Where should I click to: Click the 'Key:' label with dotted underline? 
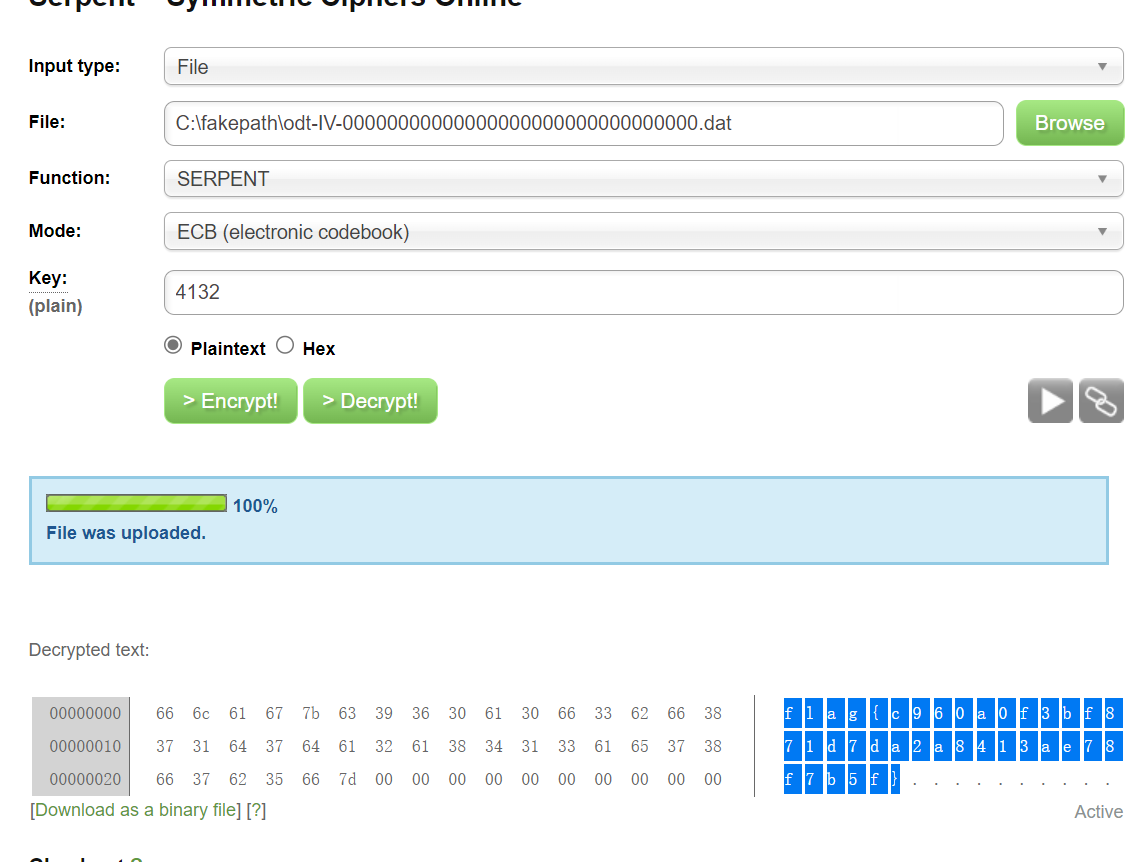(x=48, y=278)
